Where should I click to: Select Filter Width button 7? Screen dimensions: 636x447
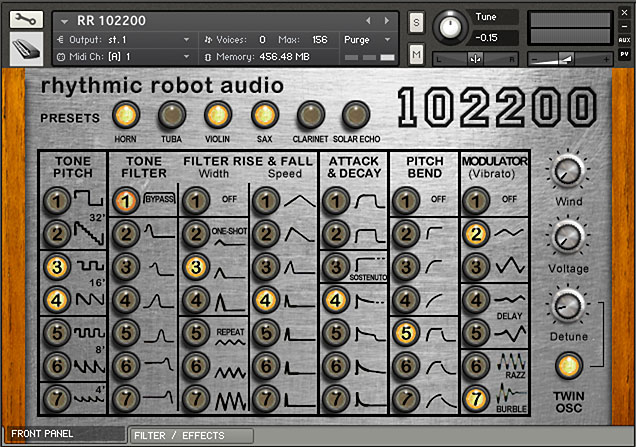click(196, 399)
